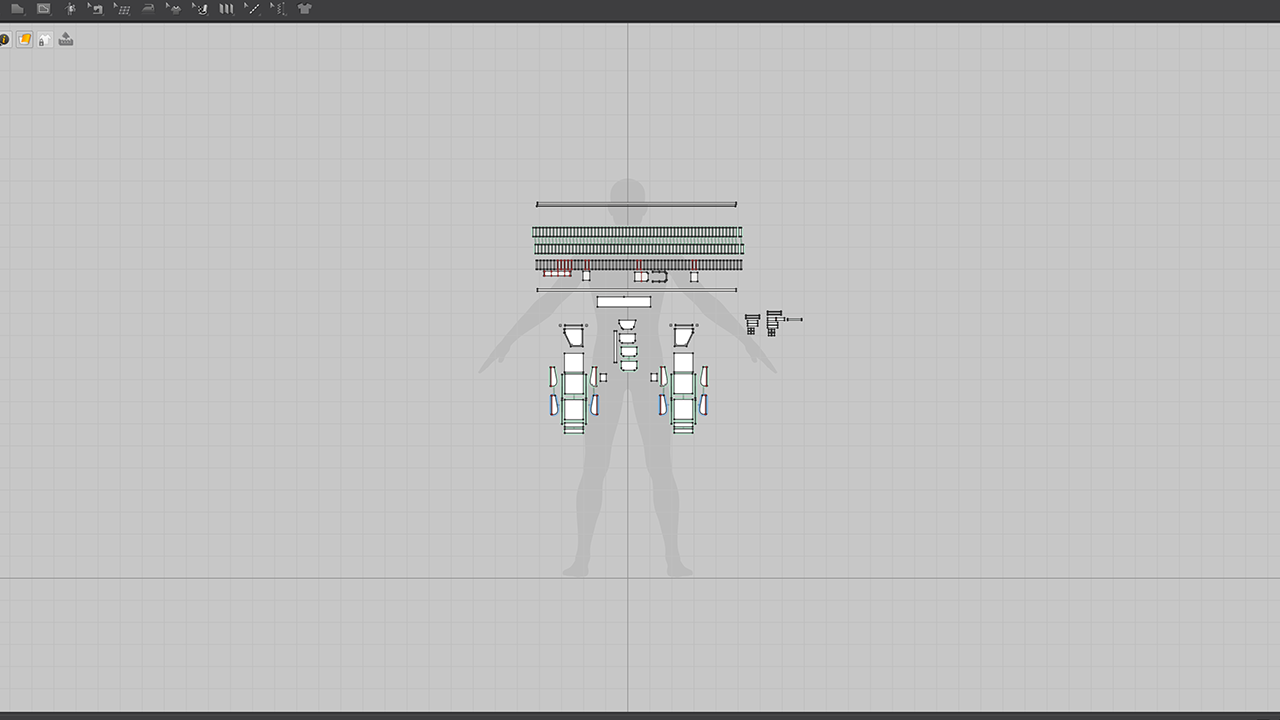The height and width of the screenshot is (720, 1280).
Task: Select the thin long strip pattern at top
Action: pos(636,204)
